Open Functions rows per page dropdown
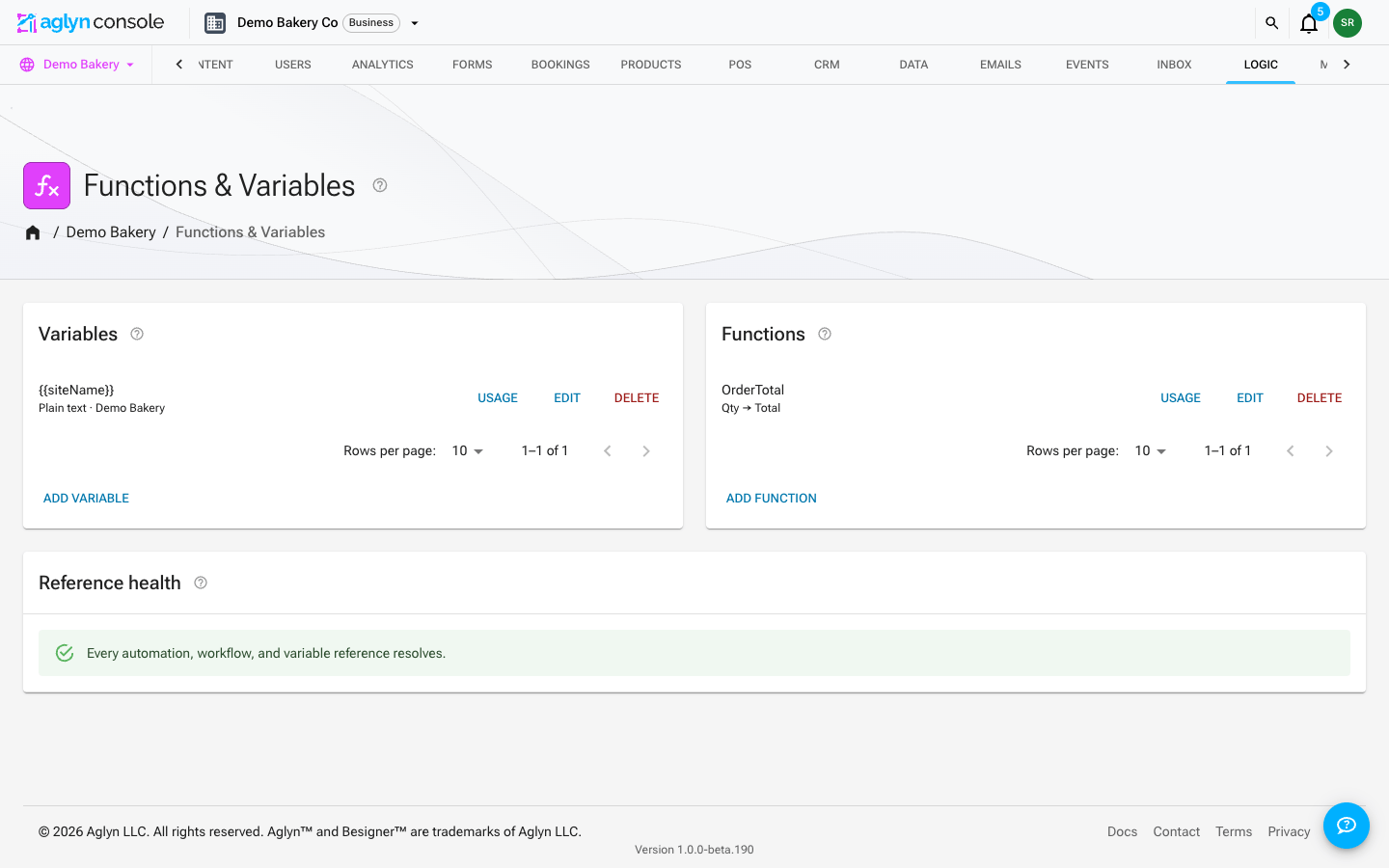1389x868 pixels. [x=1151, y=451]
